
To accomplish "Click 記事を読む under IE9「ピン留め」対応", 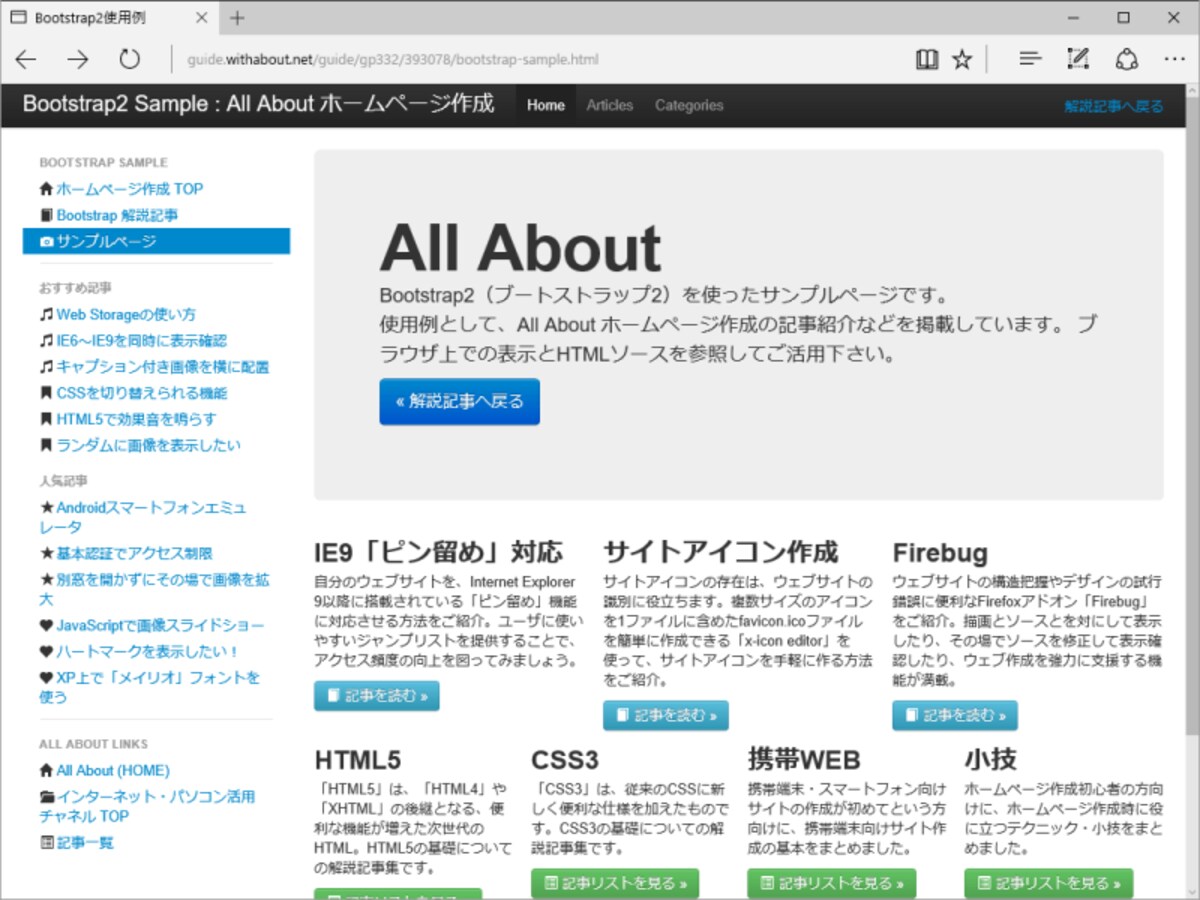I will click(377, 696).
